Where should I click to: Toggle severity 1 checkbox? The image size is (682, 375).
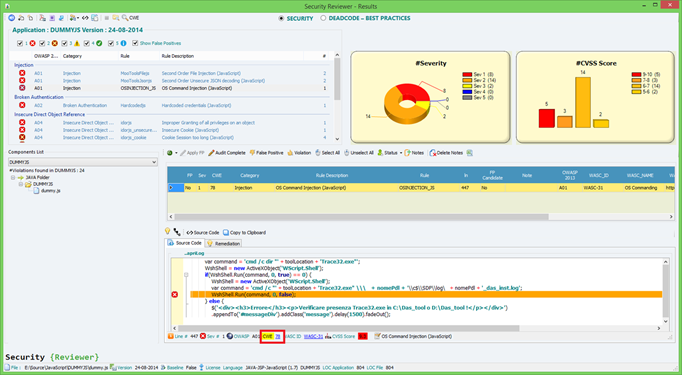[20, 43]
